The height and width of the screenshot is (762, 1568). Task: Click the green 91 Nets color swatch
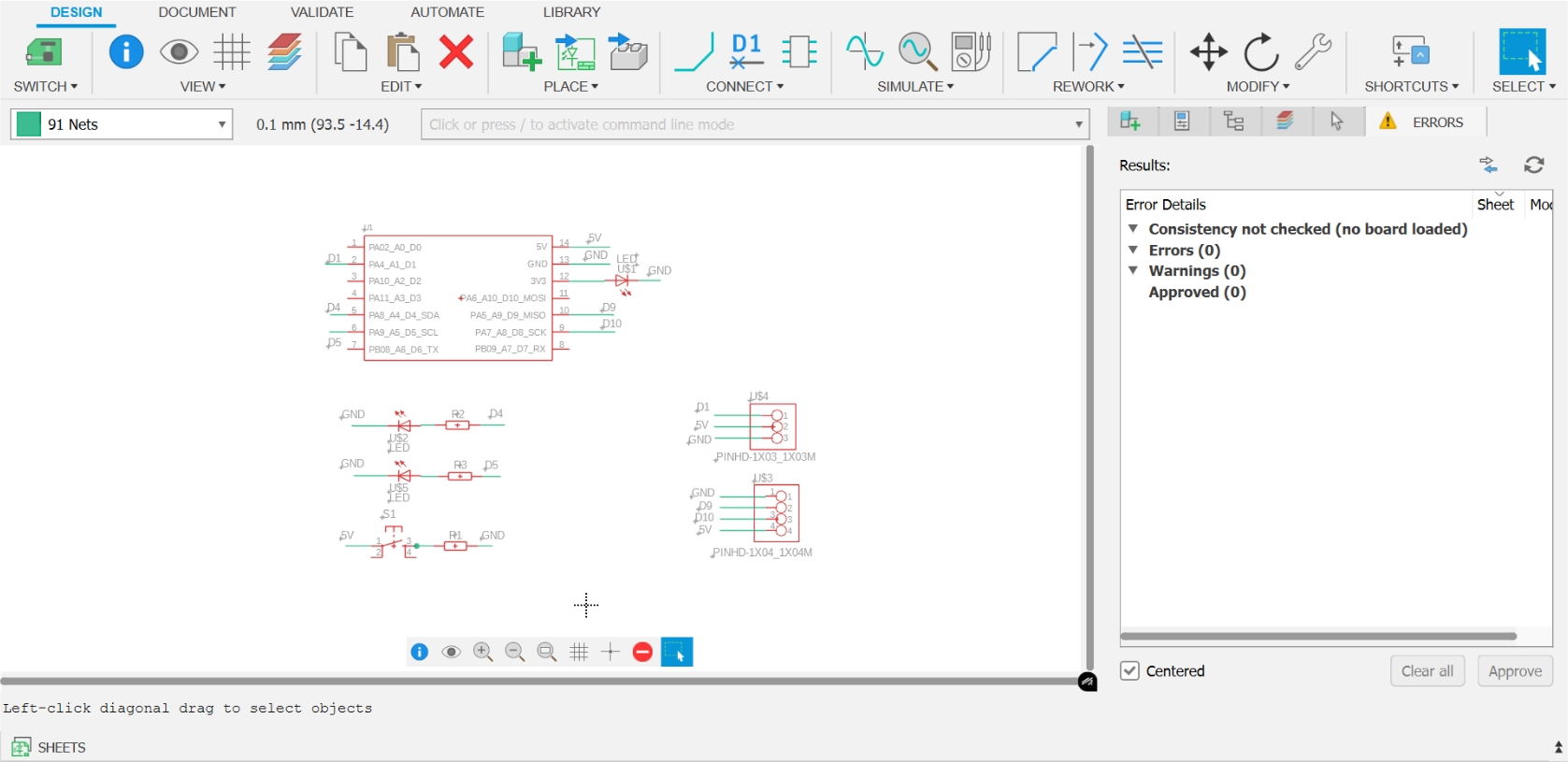[x=29, y=124]
